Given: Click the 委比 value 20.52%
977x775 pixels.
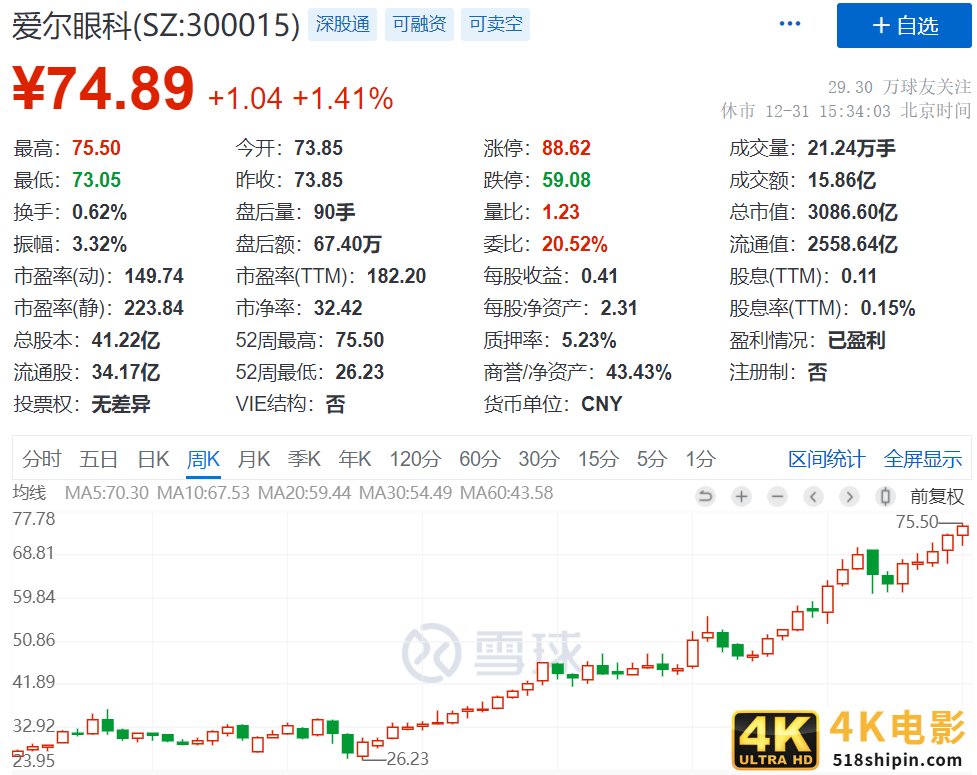Looking at the screenshot, I should 574,244.
